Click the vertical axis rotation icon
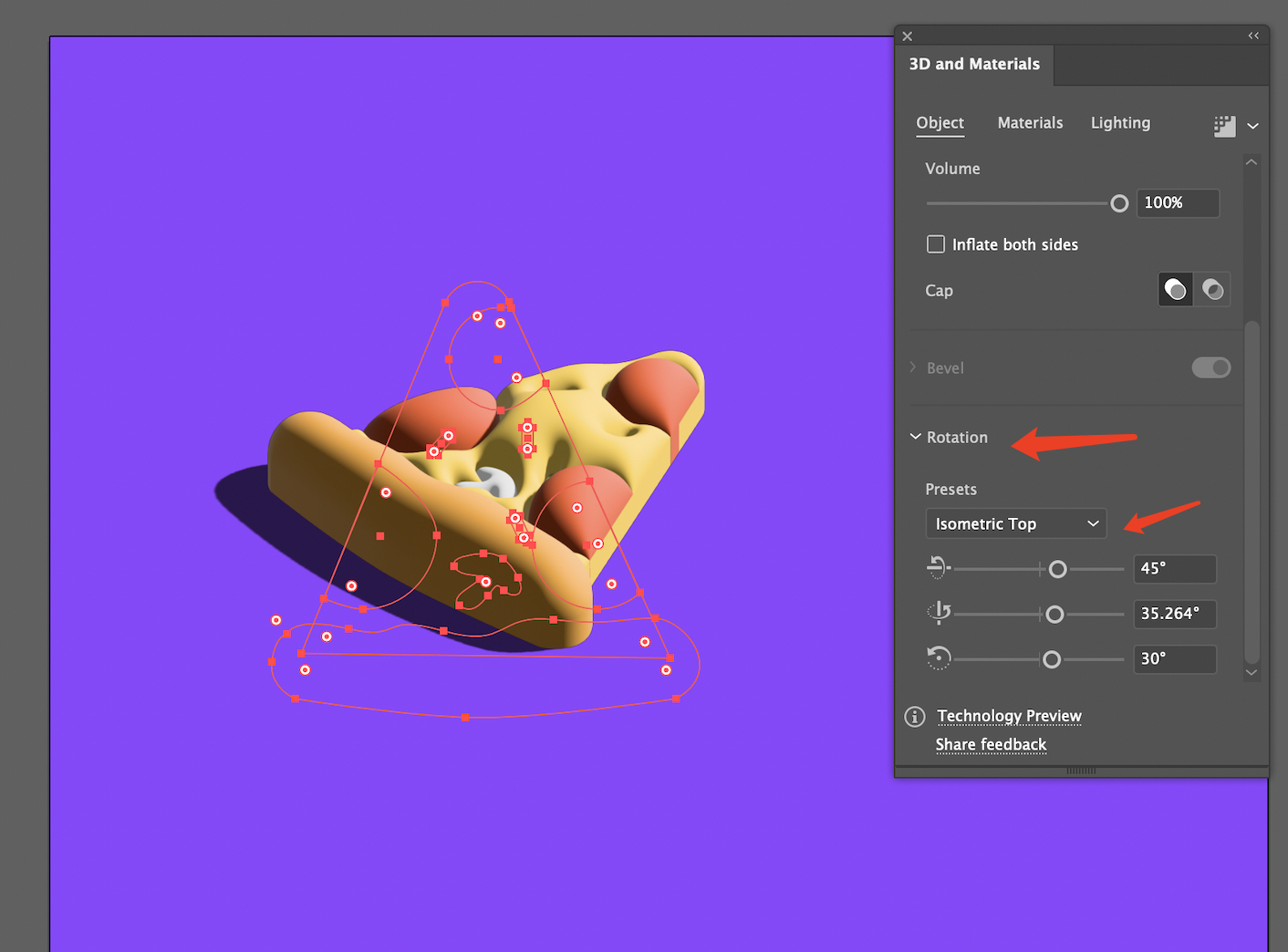Image resolution: width=1288 pixels, height=952 pixels. point(939,613)
